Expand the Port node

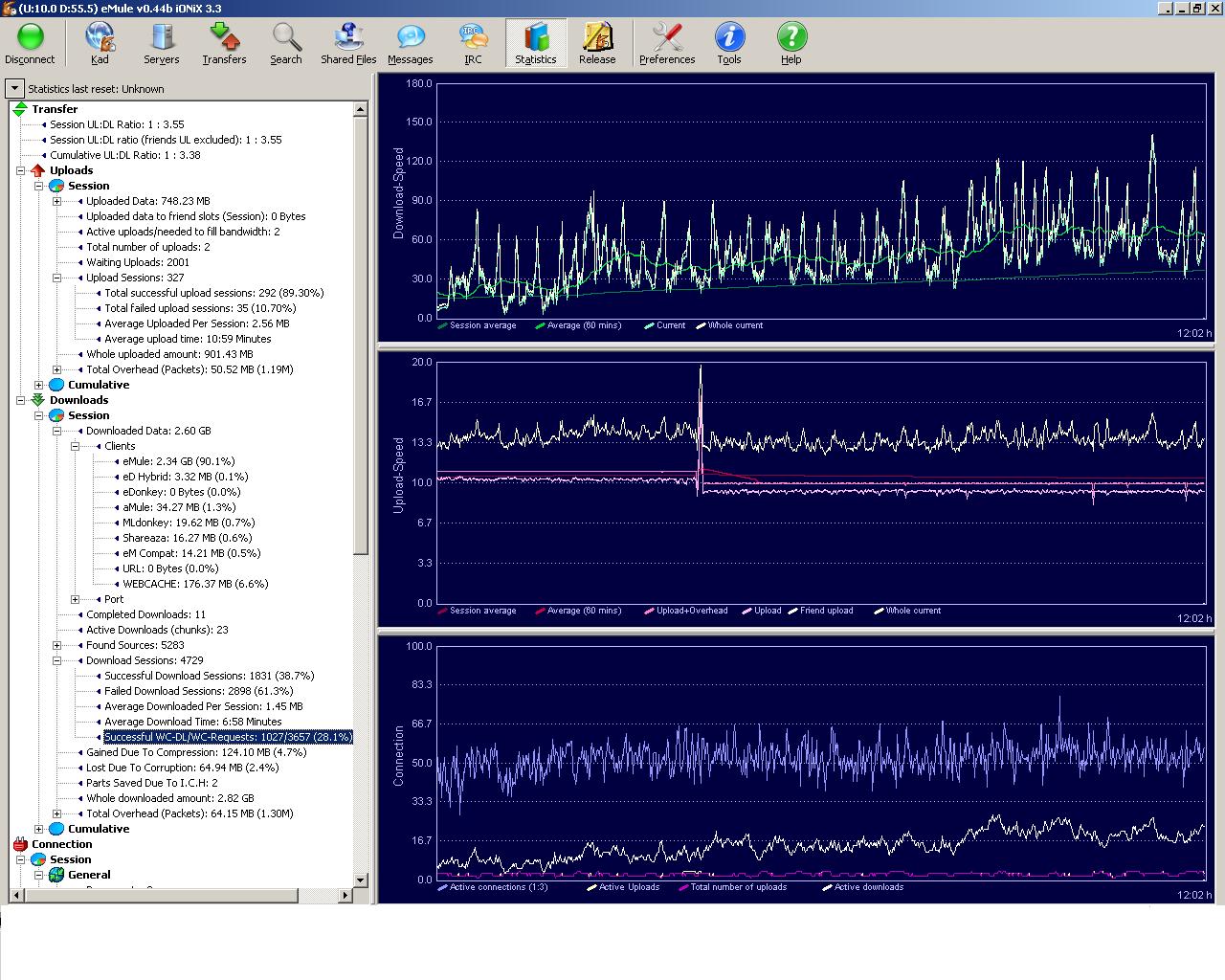tap(75, 599)
